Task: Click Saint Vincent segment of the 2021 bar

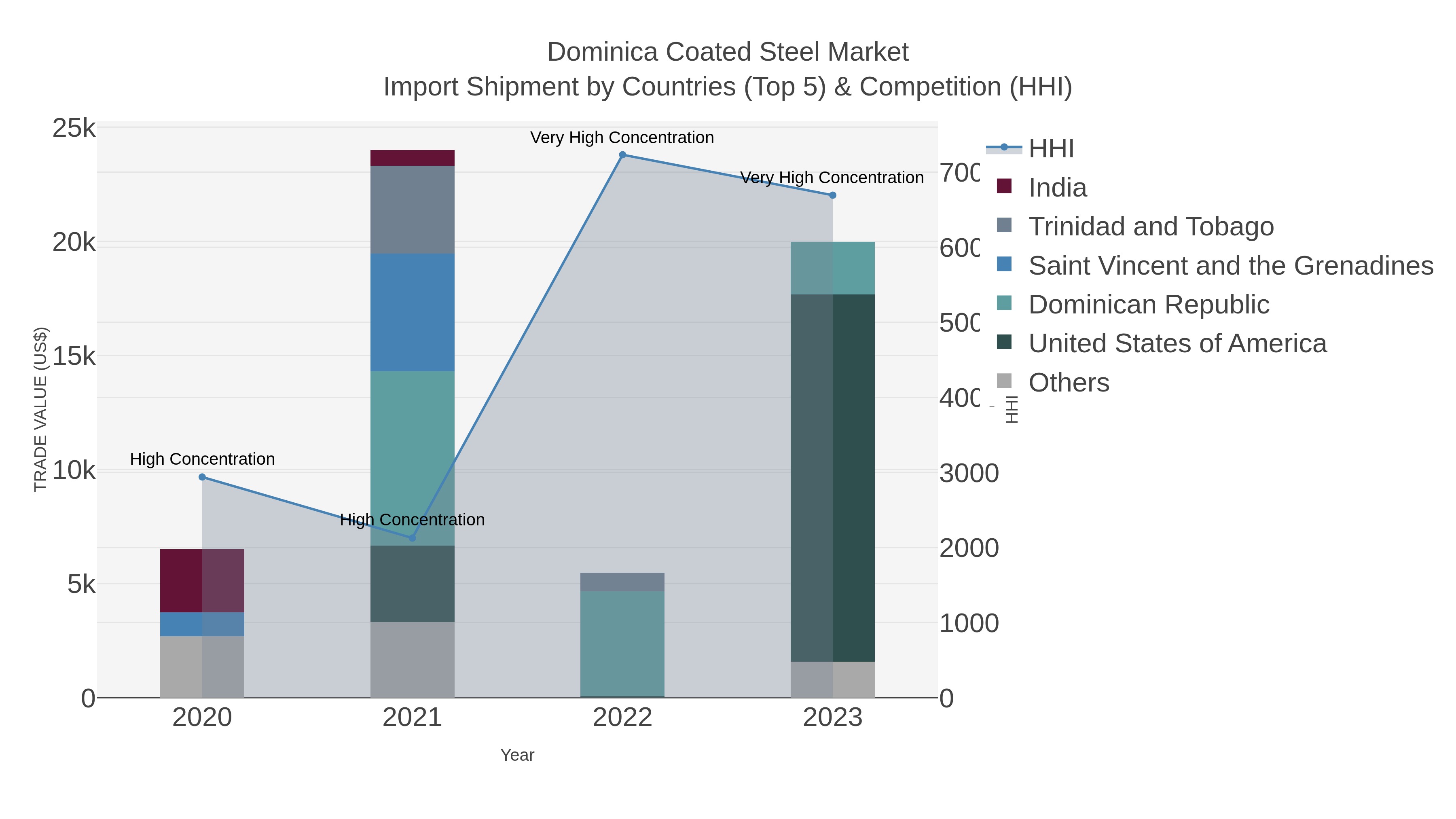Action: tap(413, 313)
